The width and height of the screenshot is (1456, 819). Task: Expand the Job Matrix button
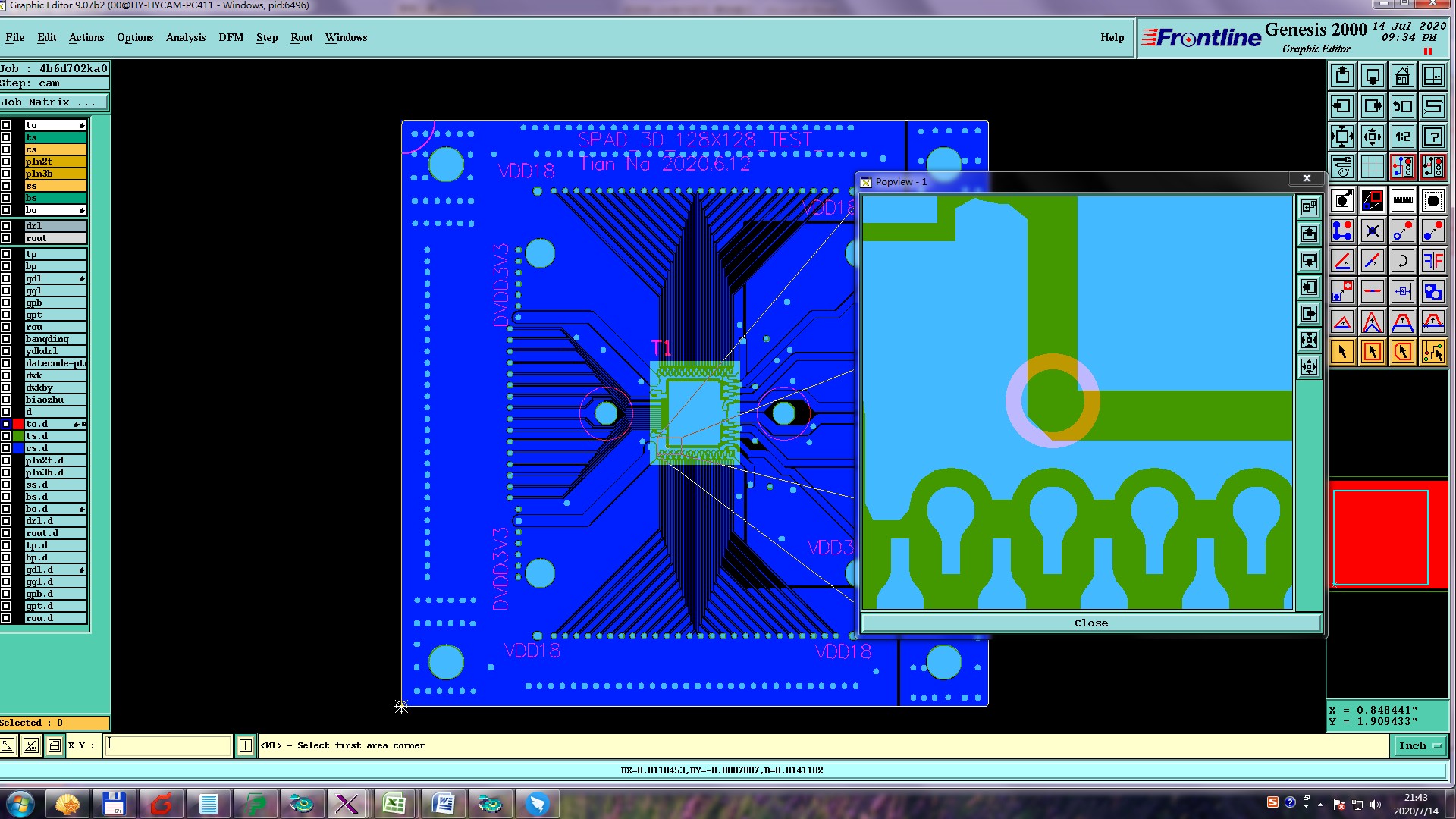[x=54, y=102]
